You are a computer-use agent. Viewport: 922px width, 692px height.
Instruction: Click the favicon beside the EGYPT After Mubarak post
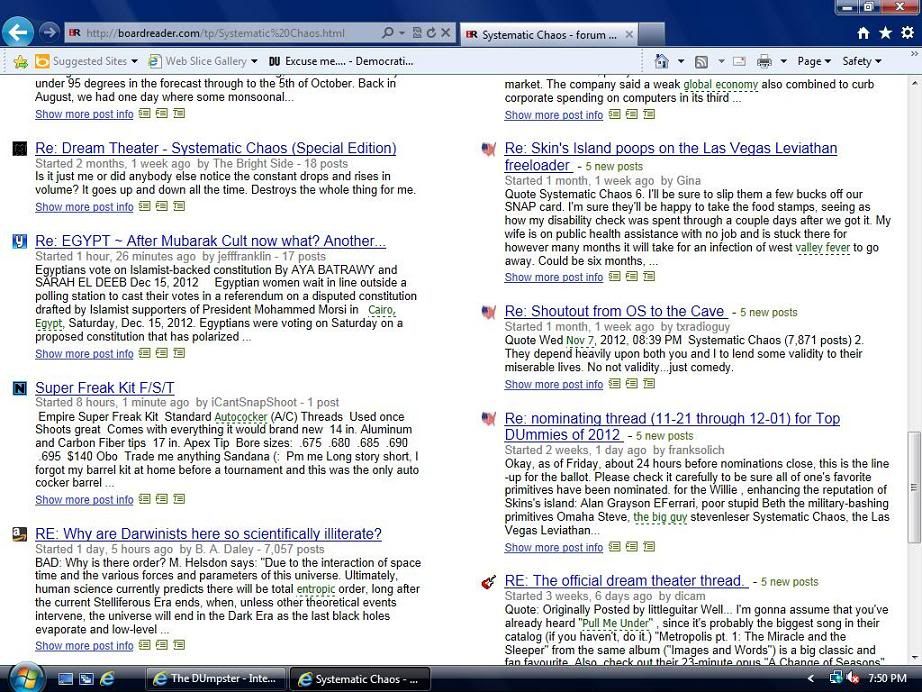pos(19,241)
